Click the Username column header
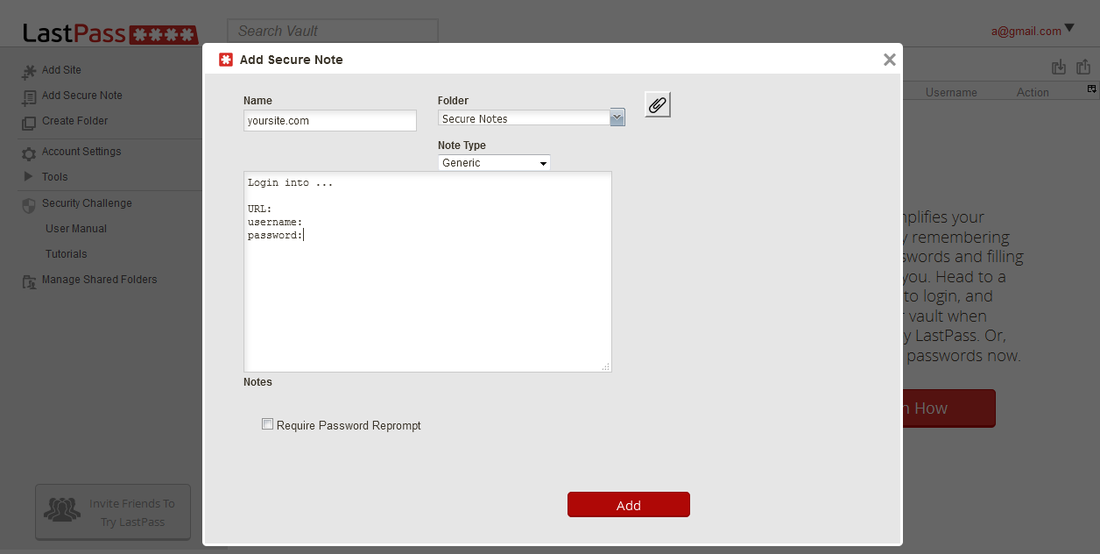This screenshot has width=1100, height=554. 951,93
